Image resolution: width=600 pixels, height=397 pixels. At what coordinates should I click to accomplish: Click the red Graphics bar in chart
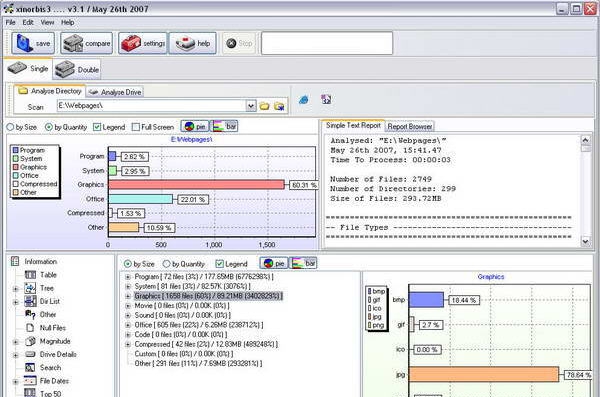(197, 185)
